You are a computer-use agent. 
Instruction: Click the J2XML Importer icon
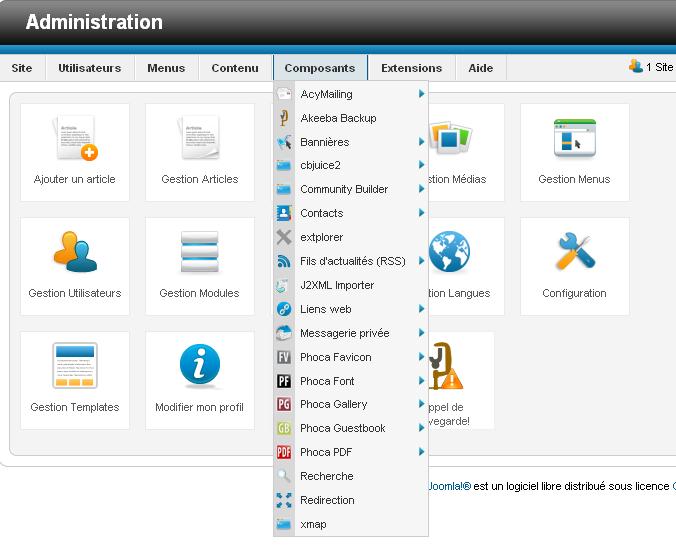pos(282,285)
